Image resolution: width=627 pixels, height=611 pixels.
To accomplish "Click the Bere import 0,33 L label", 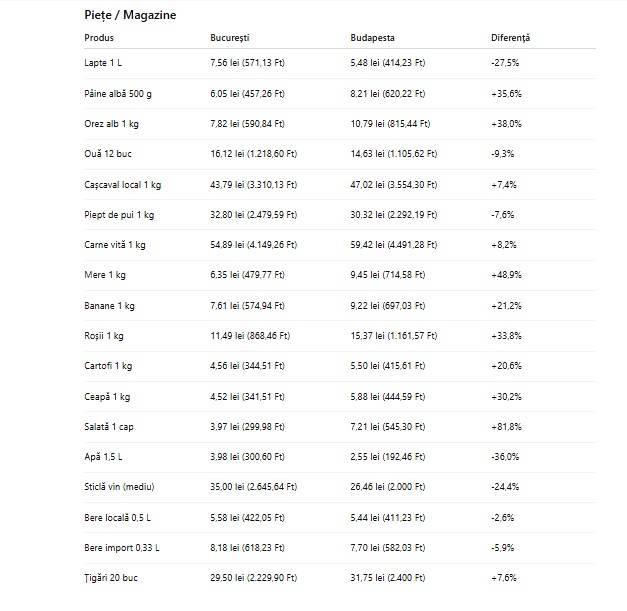I will point(122,548).
